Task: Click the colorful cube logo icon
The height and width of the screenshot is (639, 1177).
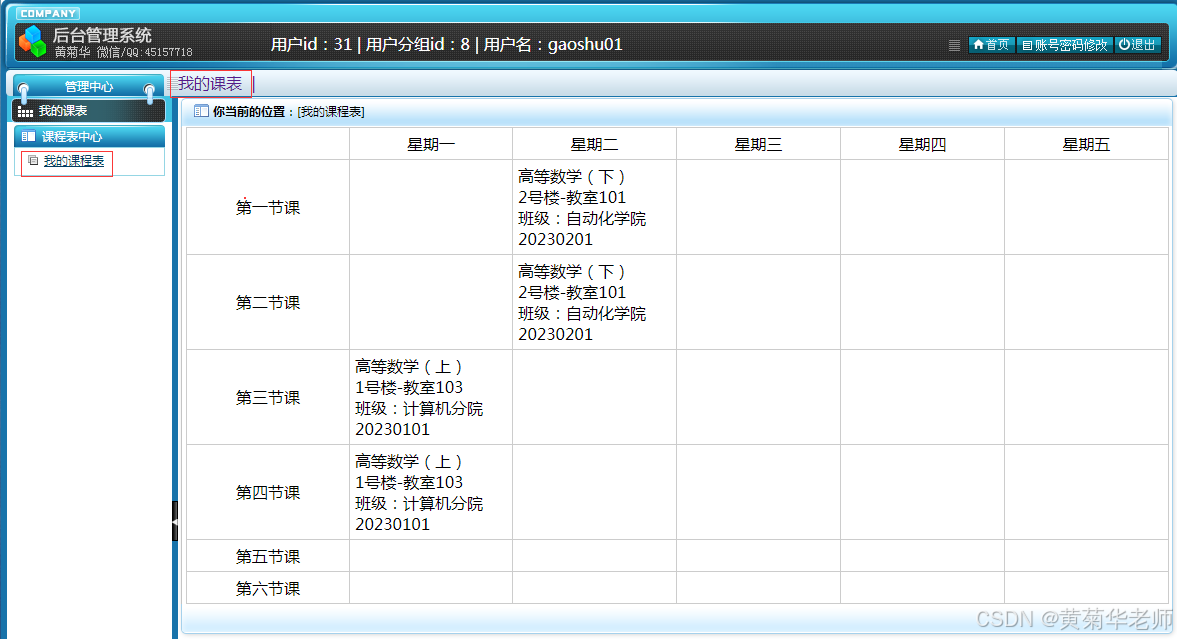Action: [32, 41]
